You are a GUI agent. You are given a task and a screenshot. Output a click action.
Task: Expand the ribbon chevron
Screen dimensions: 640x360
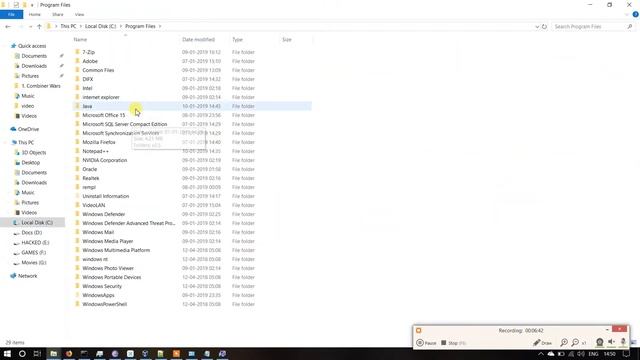[627, 15]
